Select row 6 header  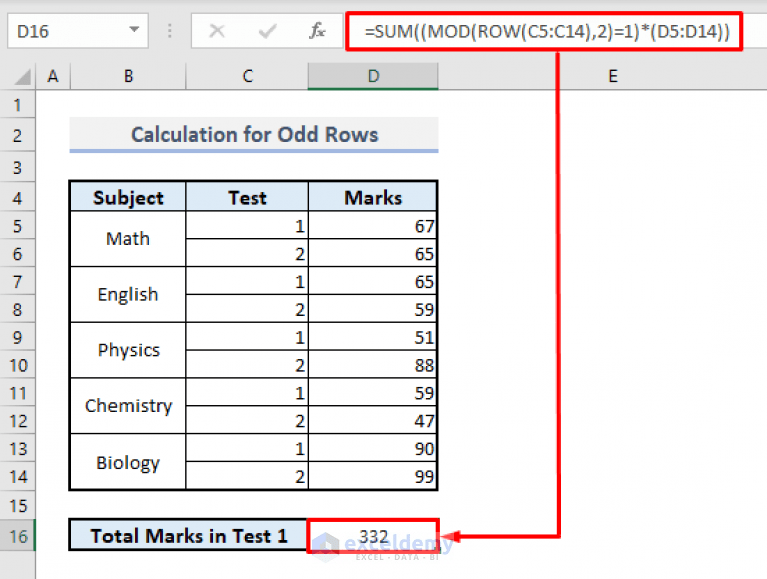(x=18, y=254)
